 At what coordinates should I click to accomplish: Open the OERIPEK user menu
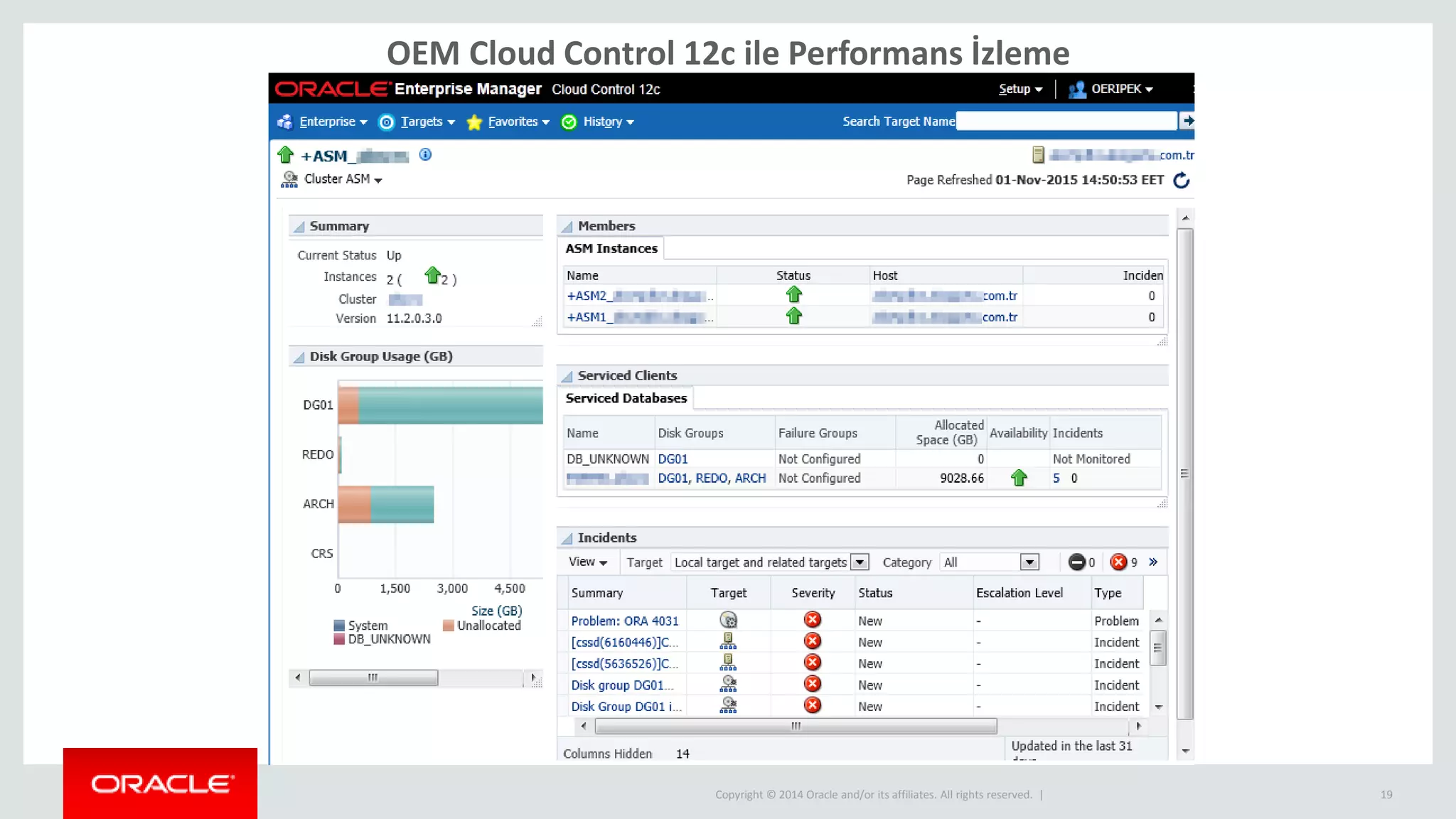click(x=1111, y=89)
